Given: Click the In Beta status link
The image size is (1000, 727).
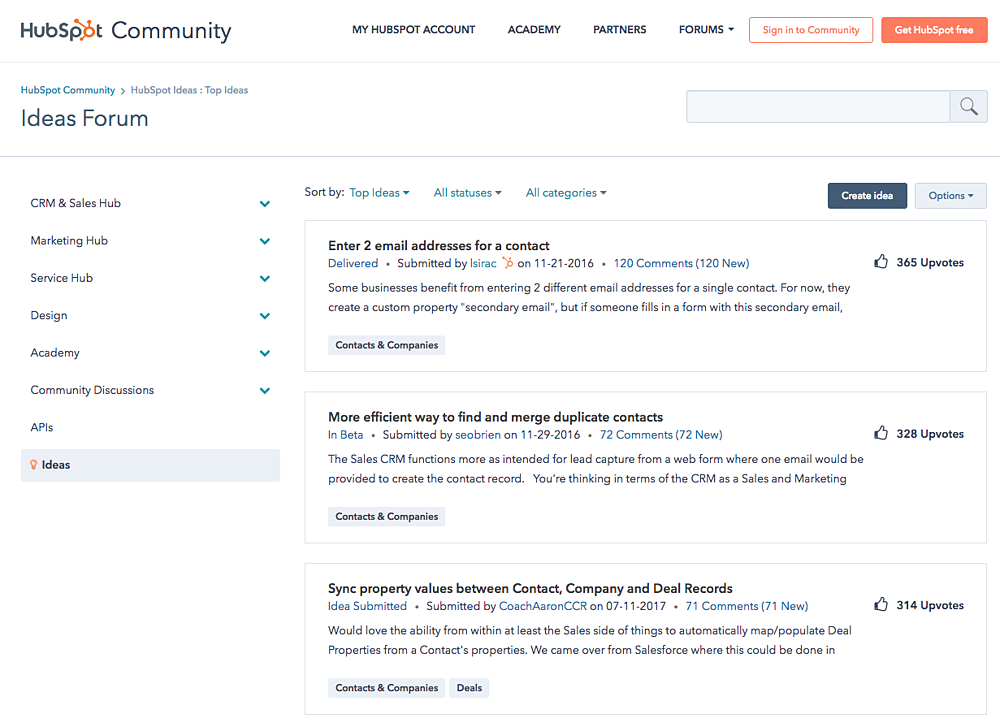Looking at the screenshot, I should tap(345, 435).
